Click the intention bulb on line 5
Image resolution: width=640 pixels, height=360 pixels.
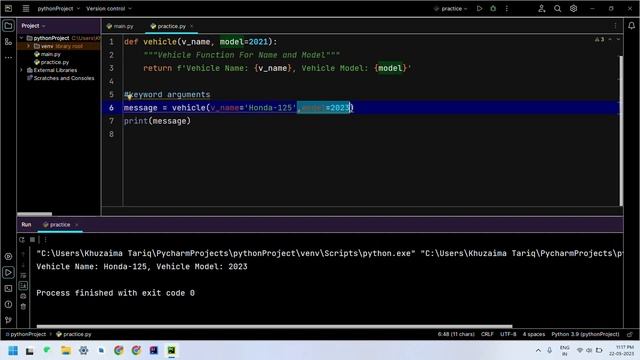[x=129, y=96]
